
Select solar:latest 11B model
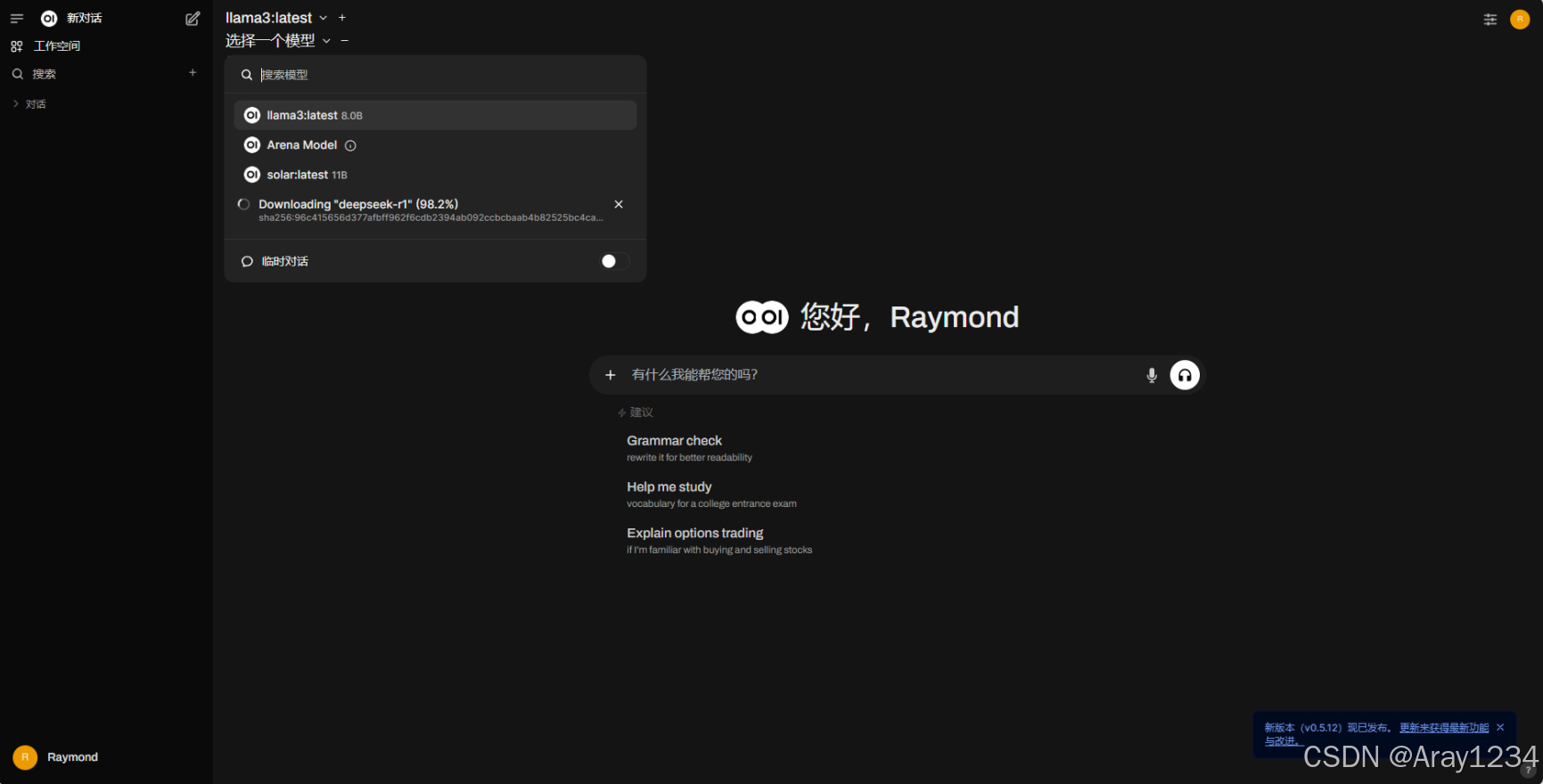click(435, 175)
